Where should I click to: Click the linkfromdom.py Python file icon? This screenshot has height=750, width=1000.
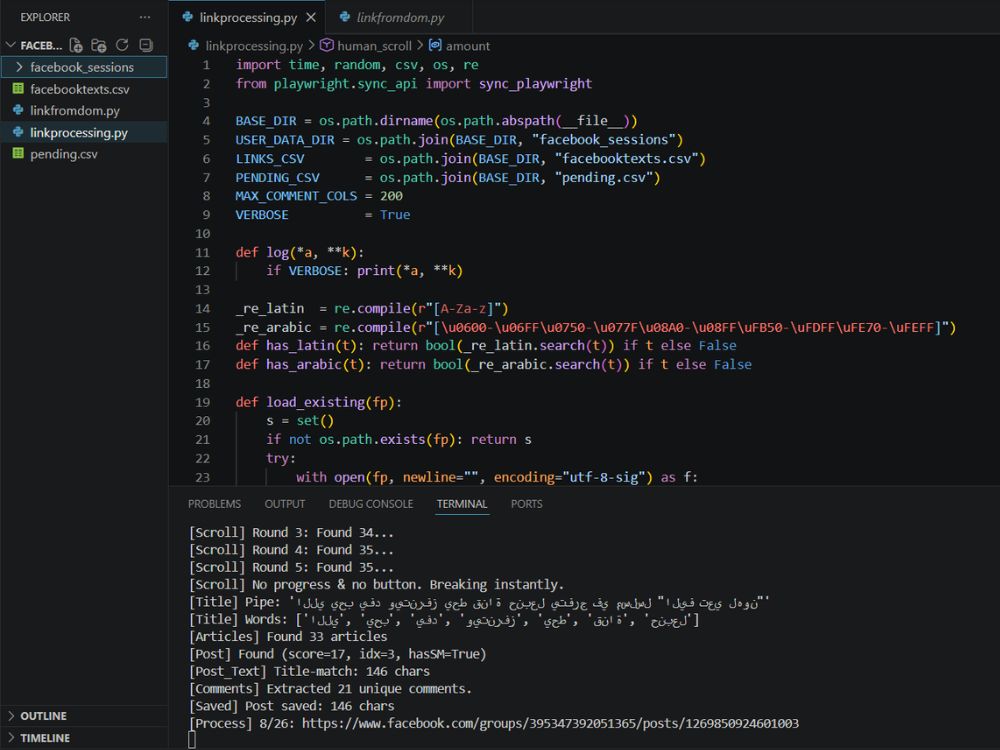18,110
